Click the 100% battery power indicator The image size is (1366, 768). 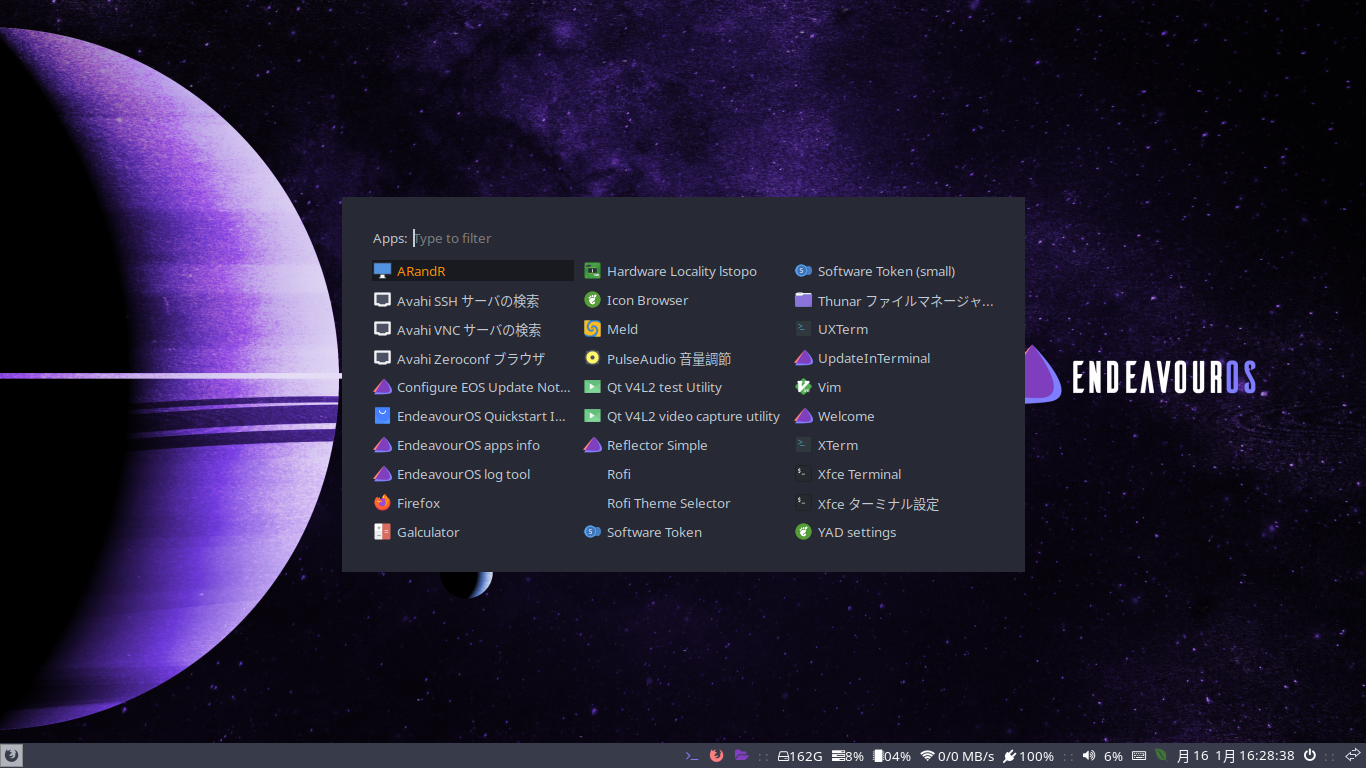[1028, 756]
